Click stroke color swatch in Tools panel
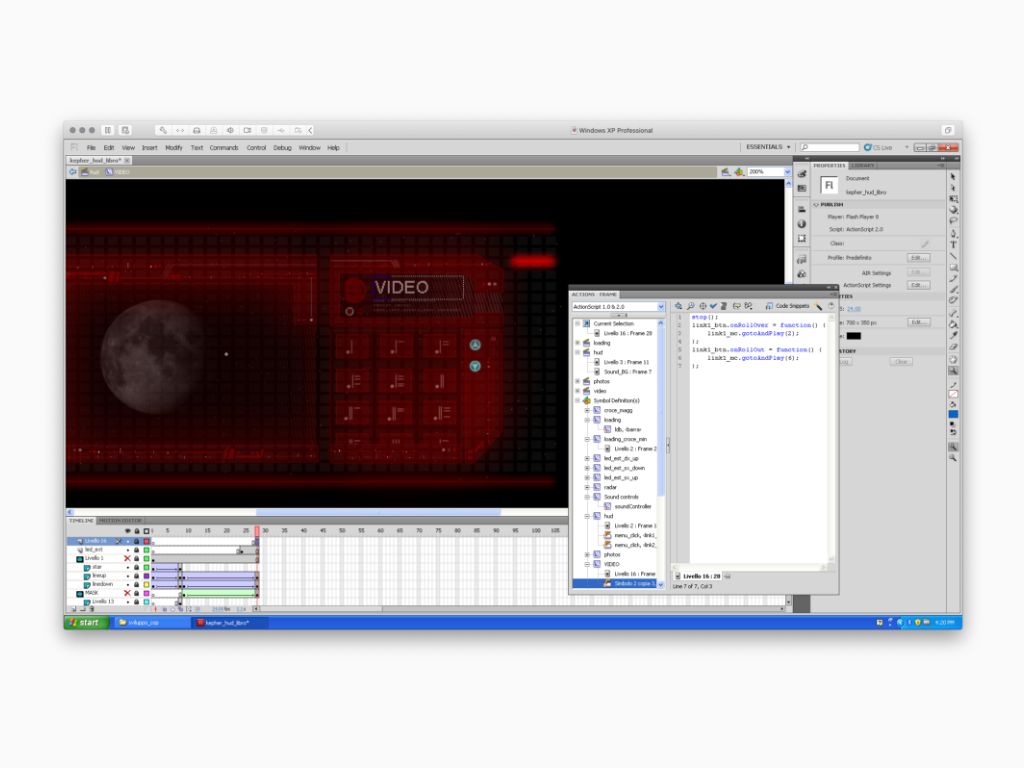The height and width of the screenshot is (768, 1024). click(953, 394)
